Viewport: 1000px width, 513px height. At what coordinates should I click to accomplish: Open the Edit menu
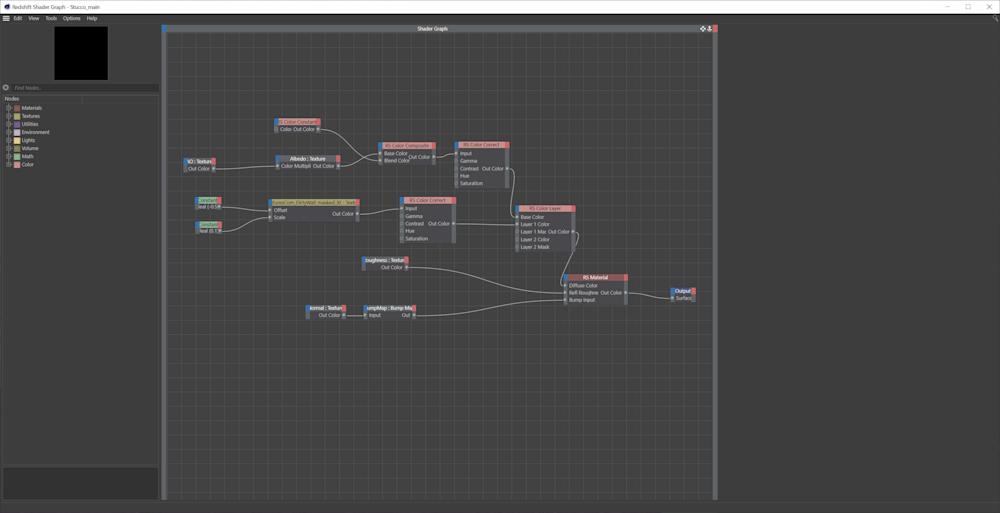pos(18,19)
